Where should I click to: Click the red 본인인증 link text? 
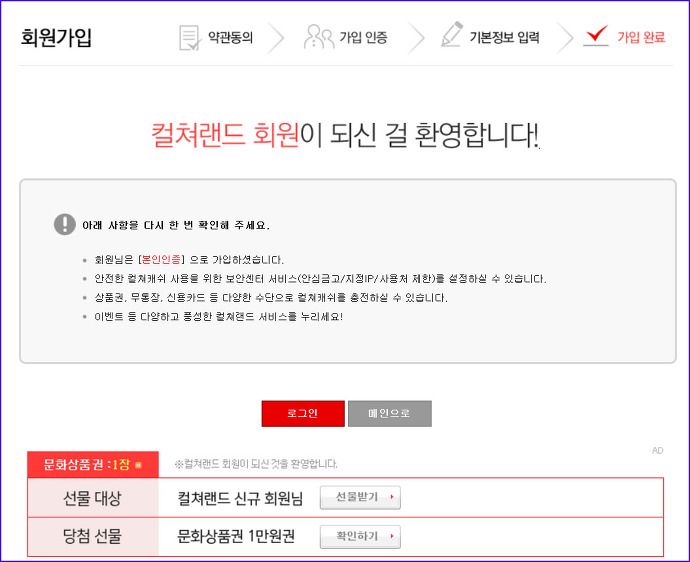[x=161, y=260]
